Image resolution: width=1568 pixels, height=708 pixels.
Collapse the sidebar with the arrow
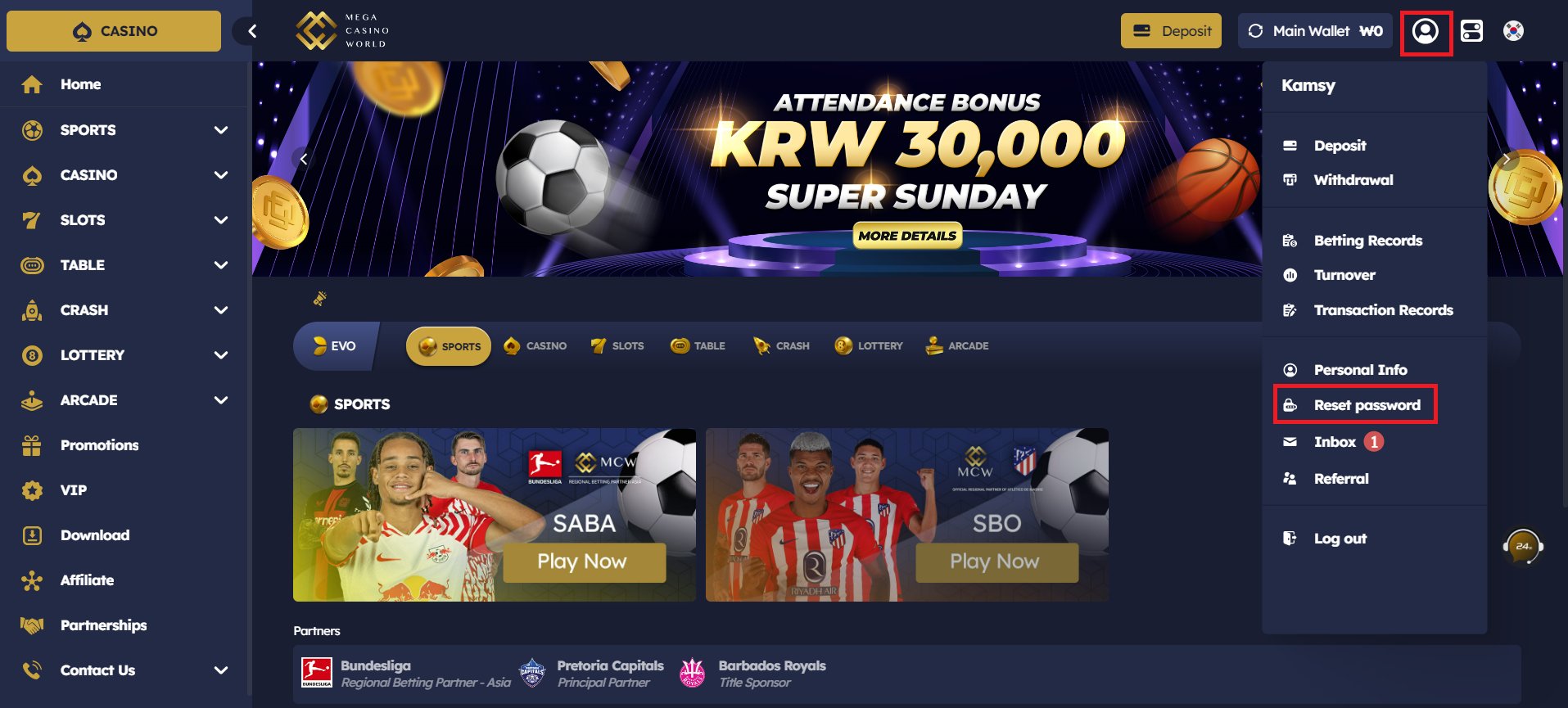(x=252, y=31)
